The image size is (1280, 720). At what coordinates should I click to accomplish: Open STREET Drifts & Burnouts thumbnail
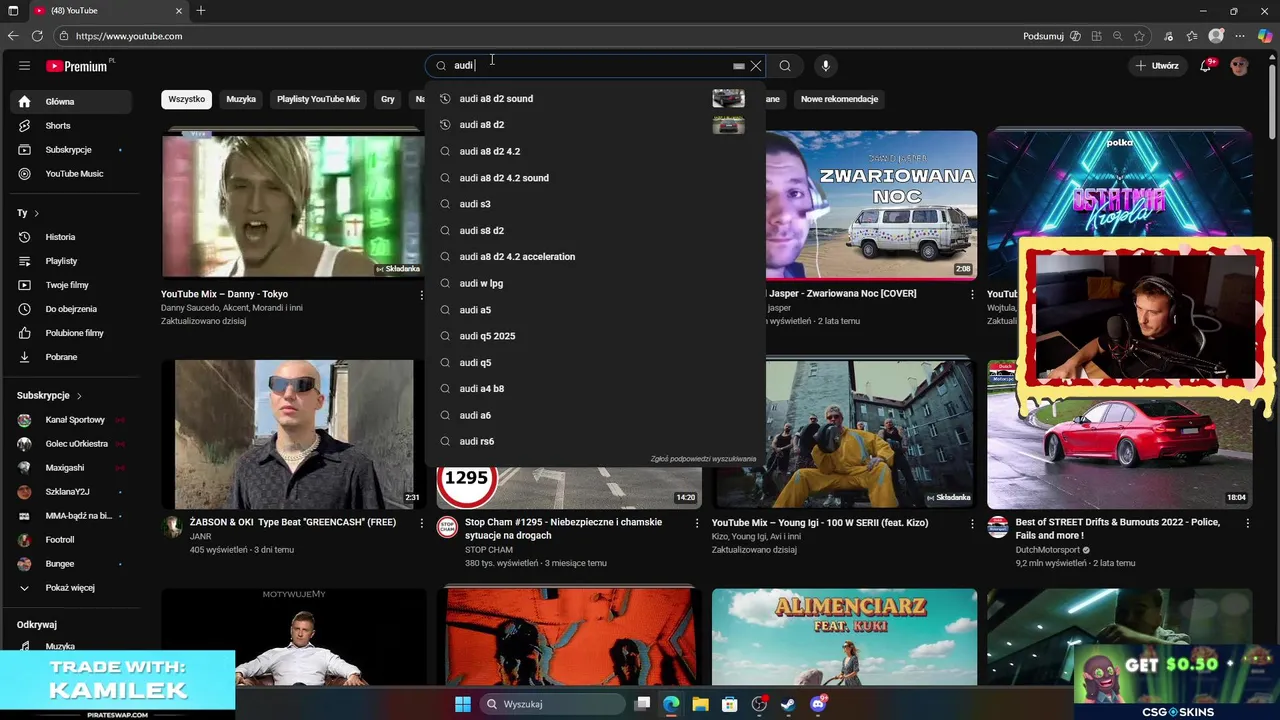tap(1119, 434)
